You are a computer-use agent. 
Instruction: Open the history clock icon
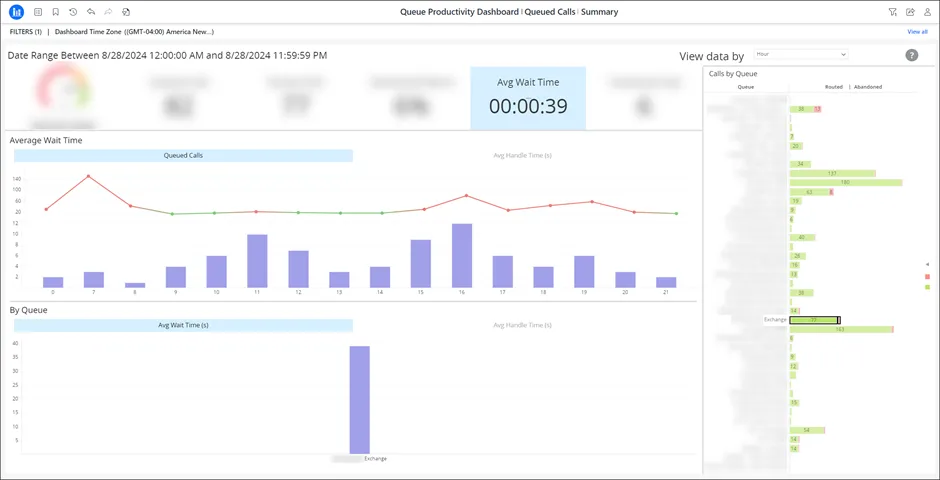tap(73, 12)
